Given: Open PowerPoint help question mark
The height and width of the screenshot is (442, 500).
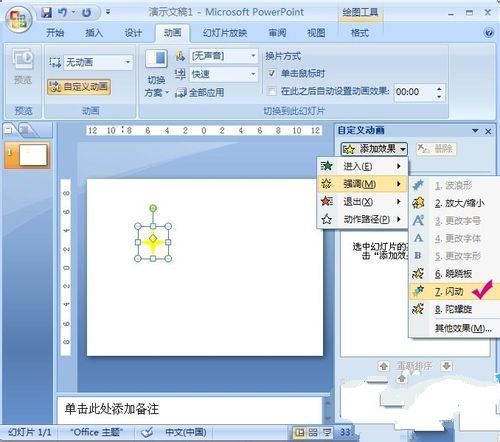Looking at the screenshot, I should click(489, 33).
